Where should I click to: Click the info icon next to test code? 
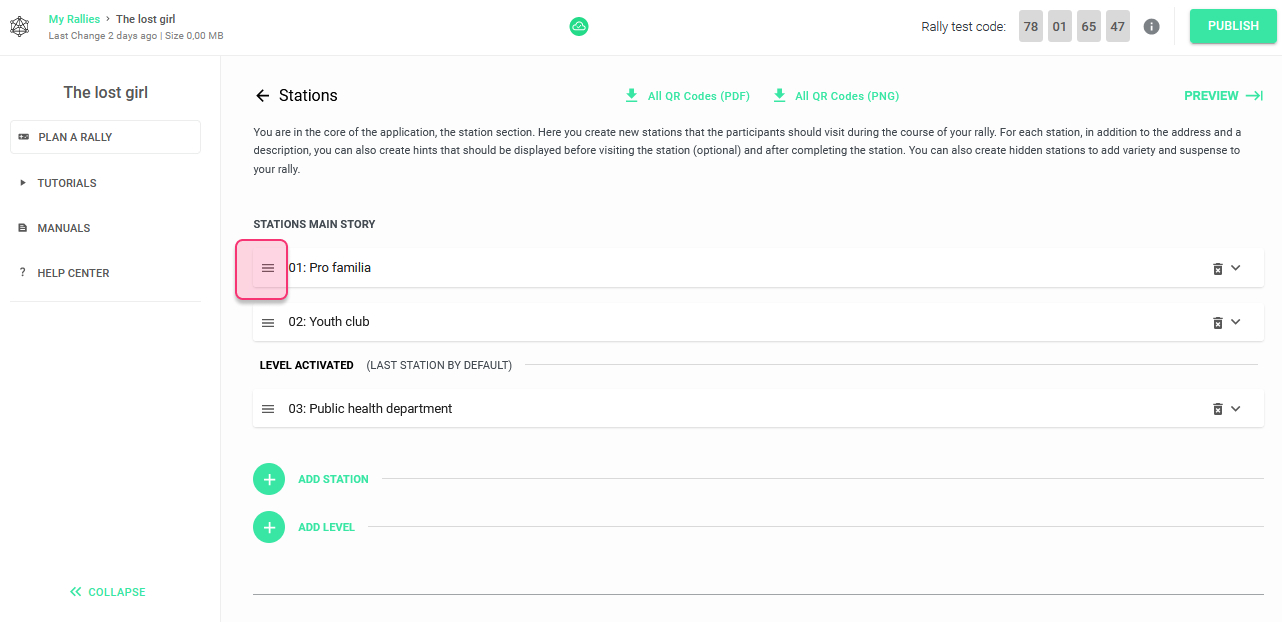[x=1151, y=27]
